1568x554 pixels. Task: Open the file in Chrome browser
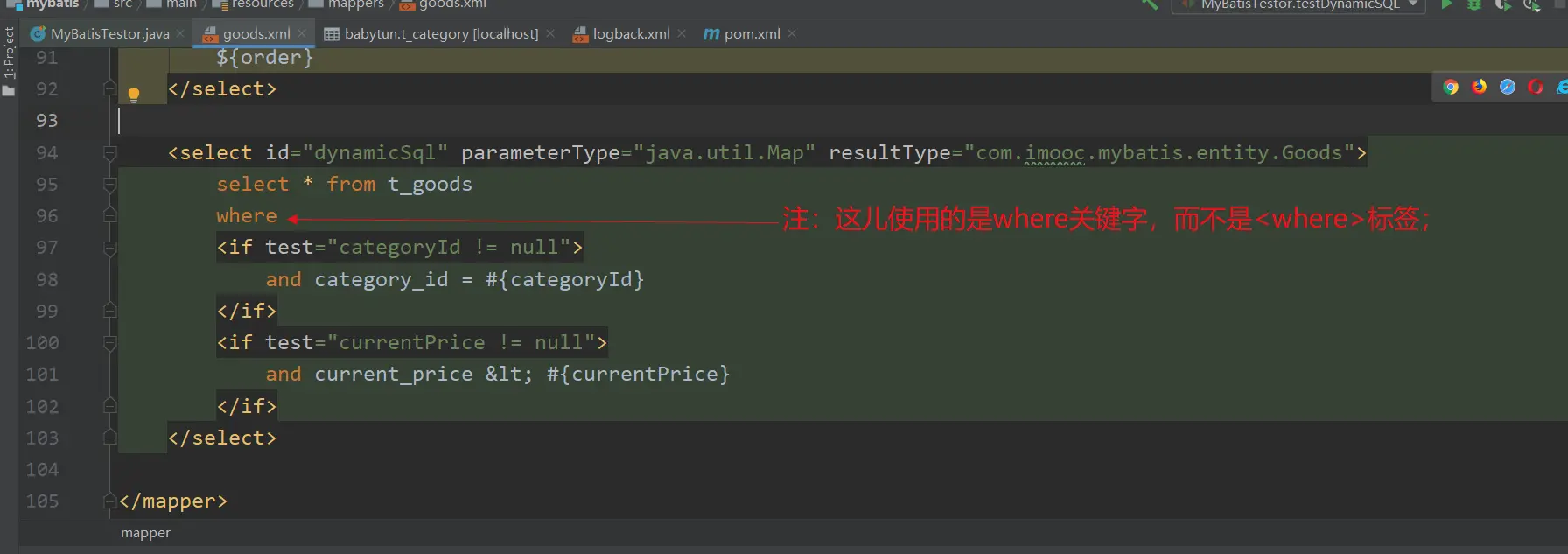pos(1451,87)
